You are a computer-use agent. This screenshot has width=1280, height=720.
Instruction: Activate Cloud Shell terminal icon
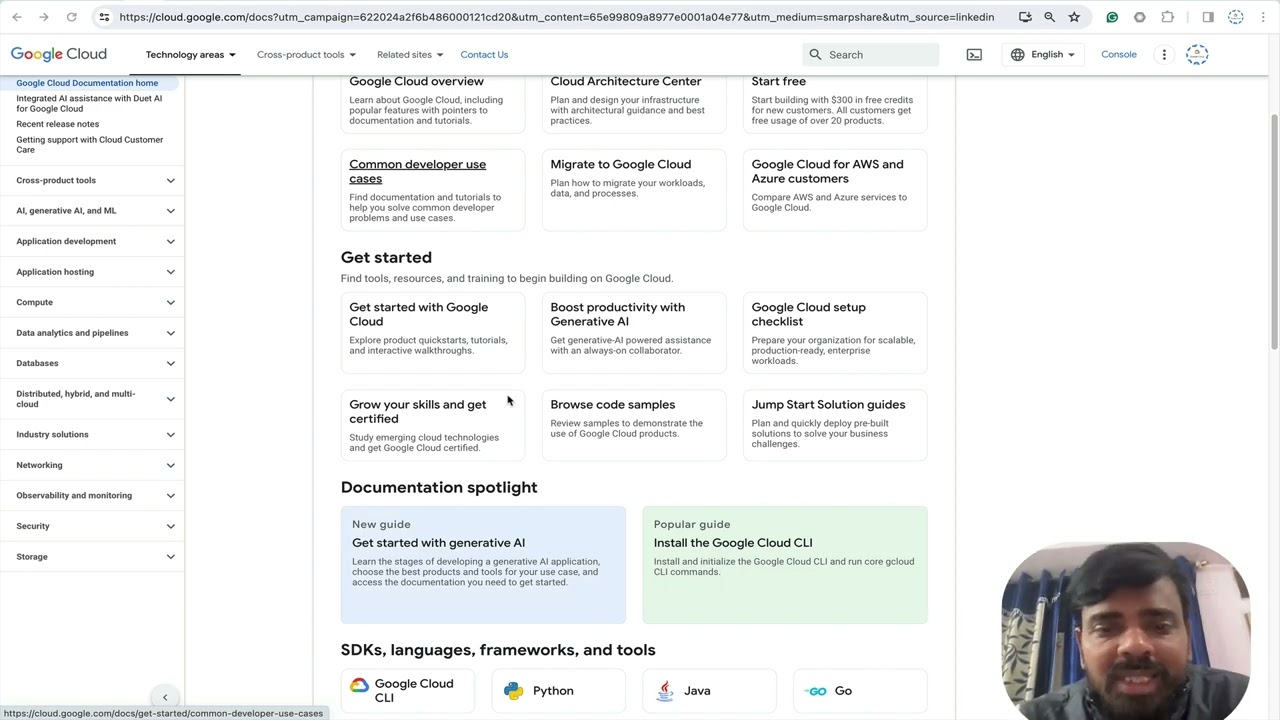974,55
